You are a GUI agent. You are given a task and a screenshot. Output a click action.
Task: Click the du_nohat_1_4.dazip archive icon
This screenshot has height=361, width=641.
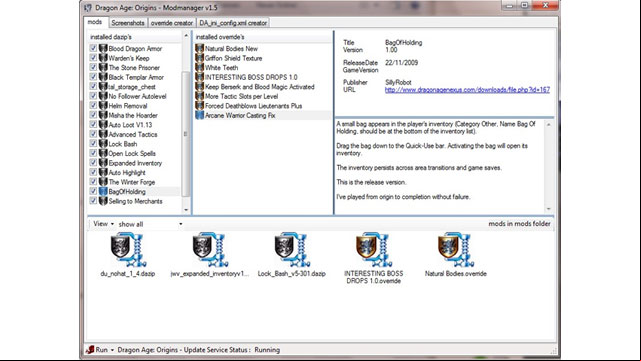coord(128,249)
